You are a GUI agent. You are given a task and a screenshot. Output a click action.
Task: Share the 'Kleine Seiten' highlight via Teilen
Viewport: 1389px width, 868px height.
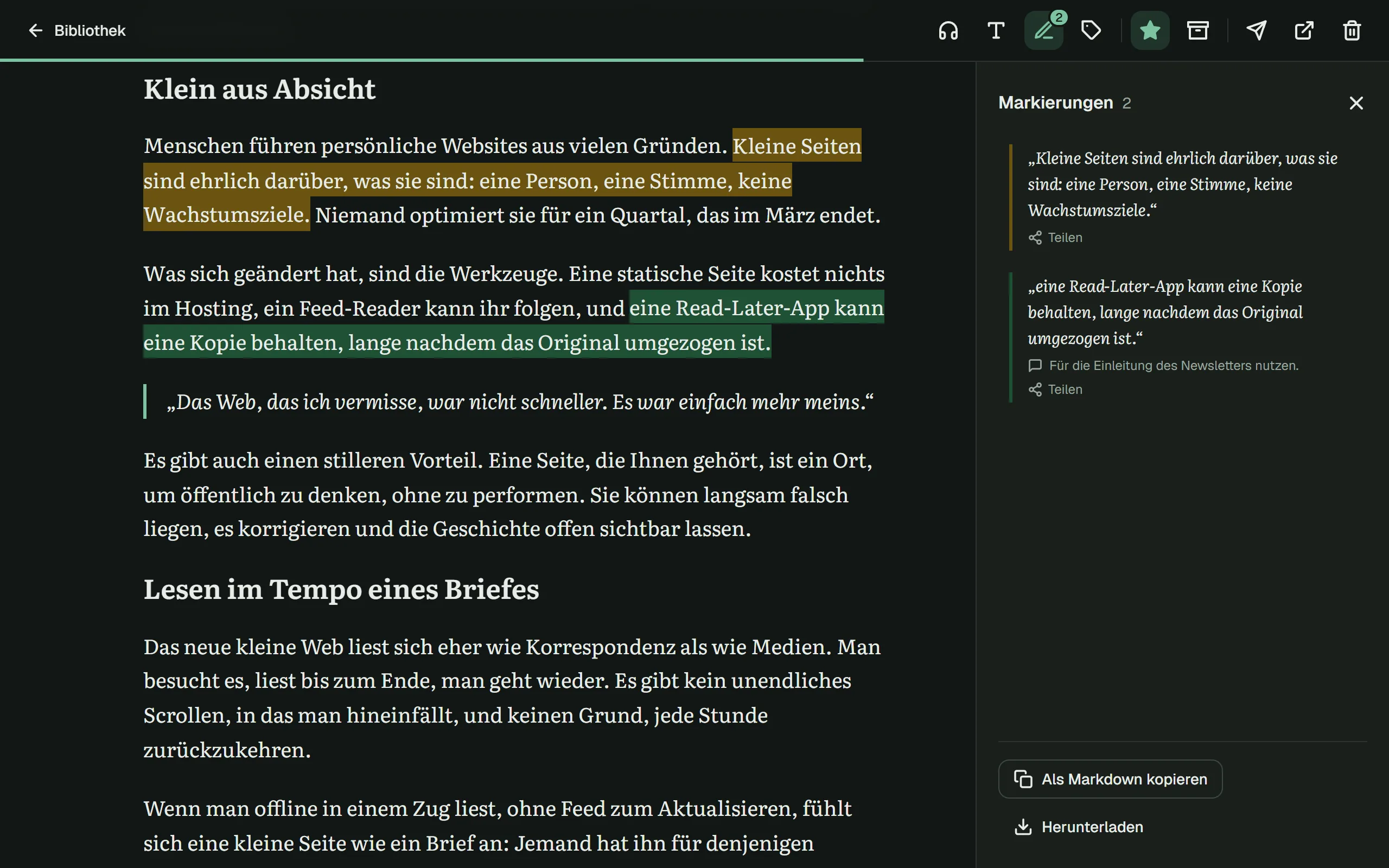[1055, 238]
